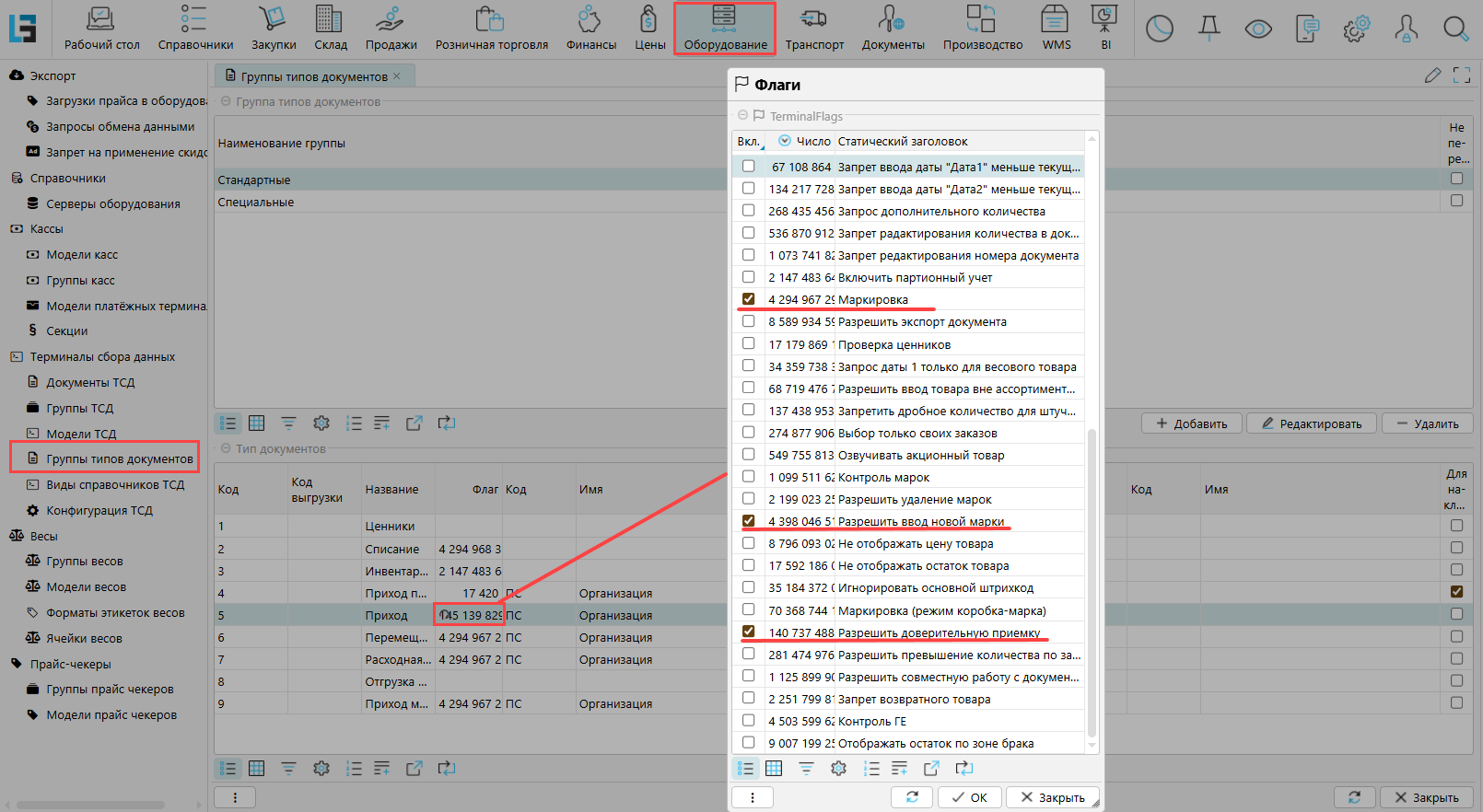Viewport: 1483px width, 812px height.
Task: Open the settings gear icon in top bar
Action: (1356, 29)
